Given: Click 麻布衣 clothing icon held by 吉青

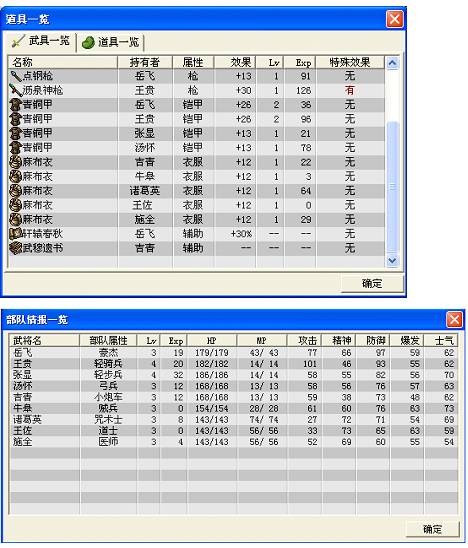Looking at the screenshot, I should click(x=16, y=162).
